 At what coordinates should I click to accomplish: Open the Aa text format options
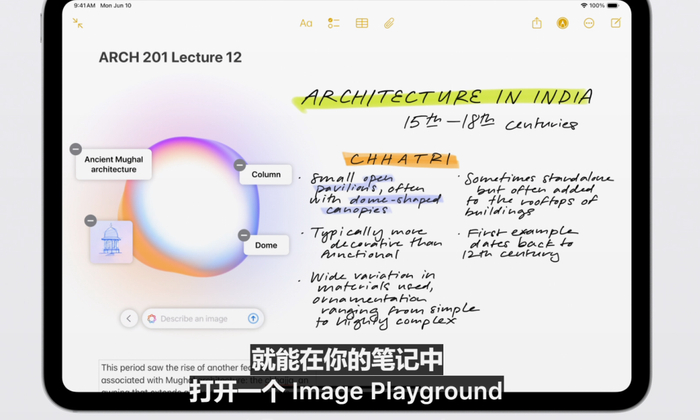(x=306, y=23)
